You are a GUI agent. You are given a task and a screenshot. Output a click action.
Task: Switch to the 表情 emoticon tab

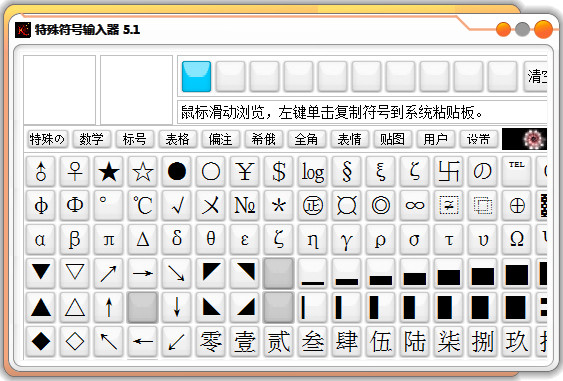click(x=349, y=139)
